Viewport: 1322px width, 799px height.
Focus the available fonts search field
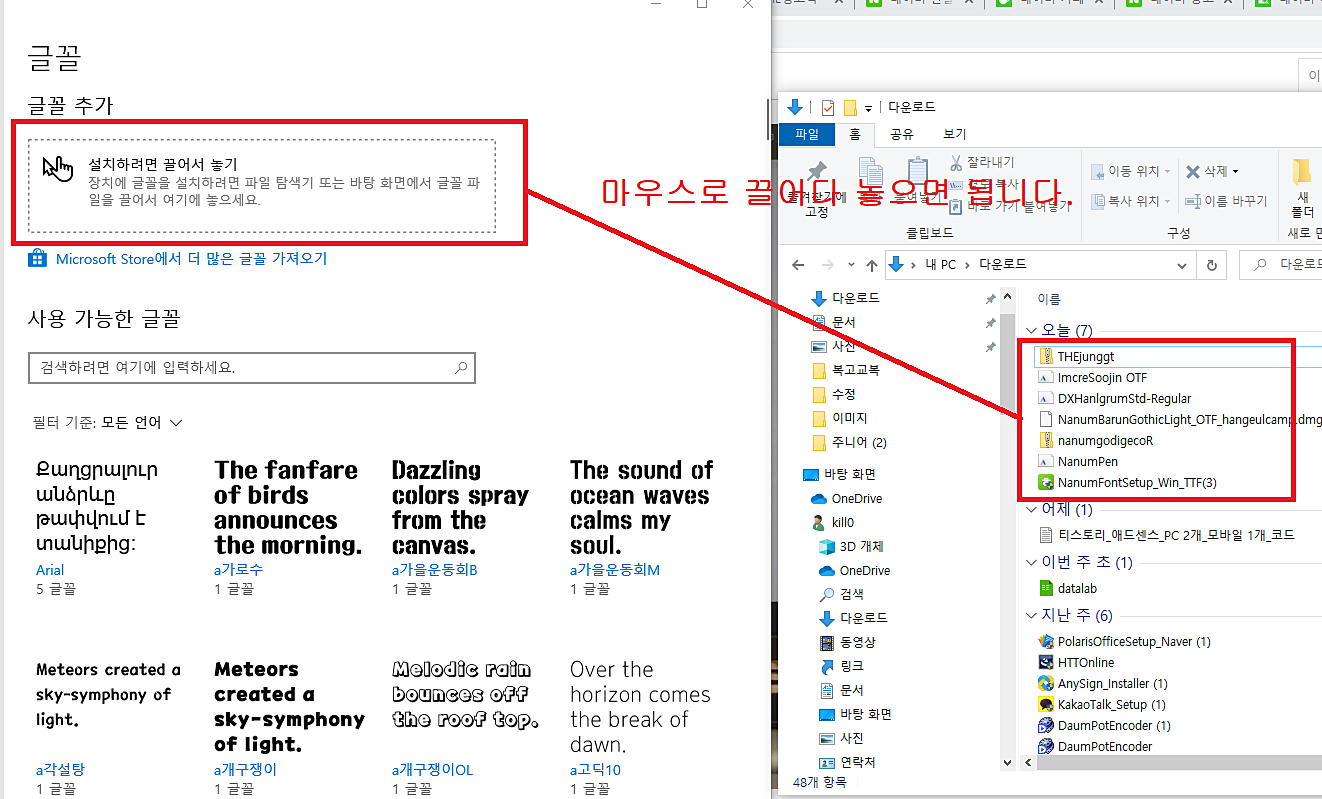click(251, 367)
